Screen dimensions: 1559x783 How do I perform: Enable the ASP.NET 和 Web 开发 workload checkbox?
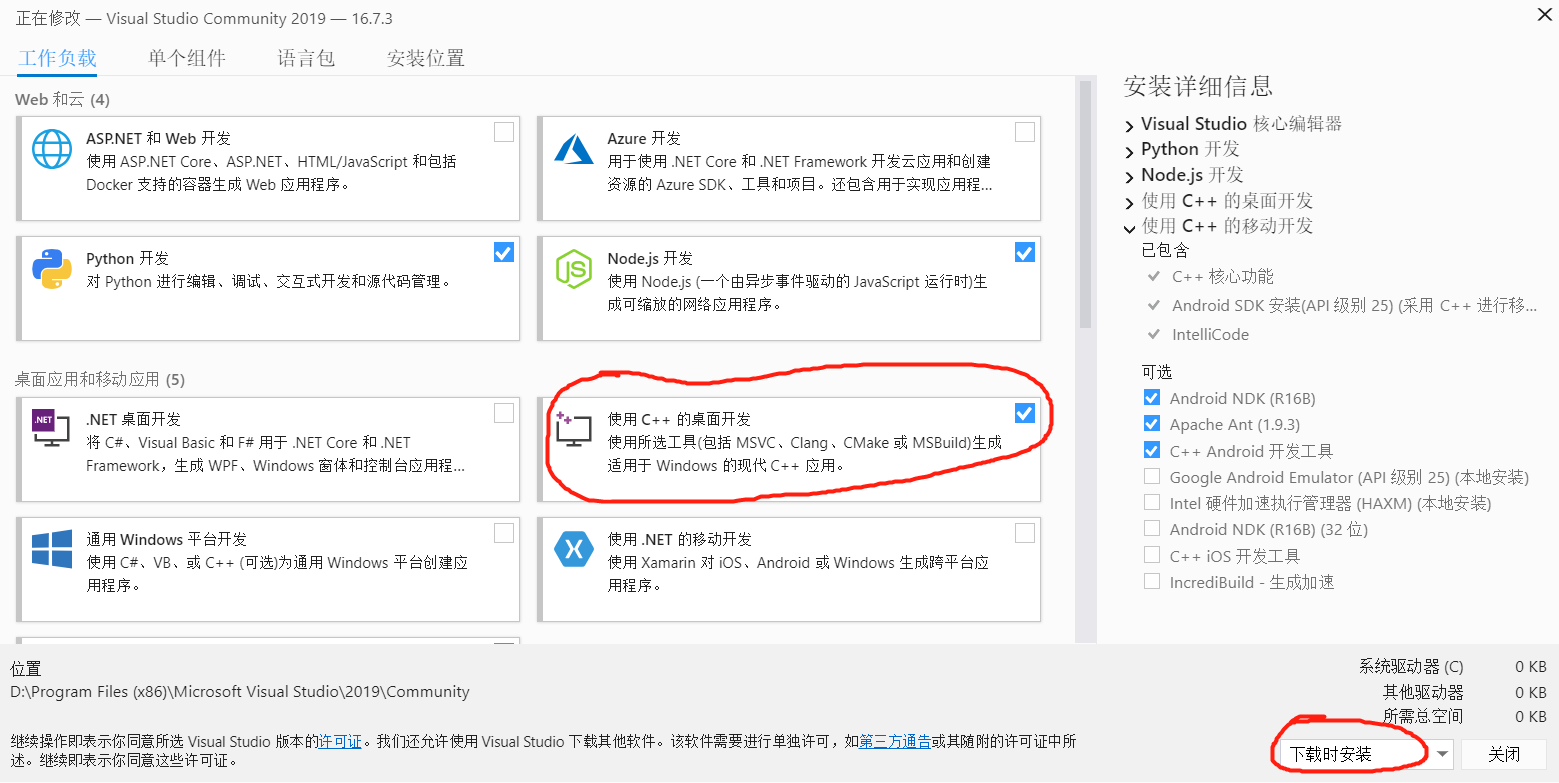[504, 132]
